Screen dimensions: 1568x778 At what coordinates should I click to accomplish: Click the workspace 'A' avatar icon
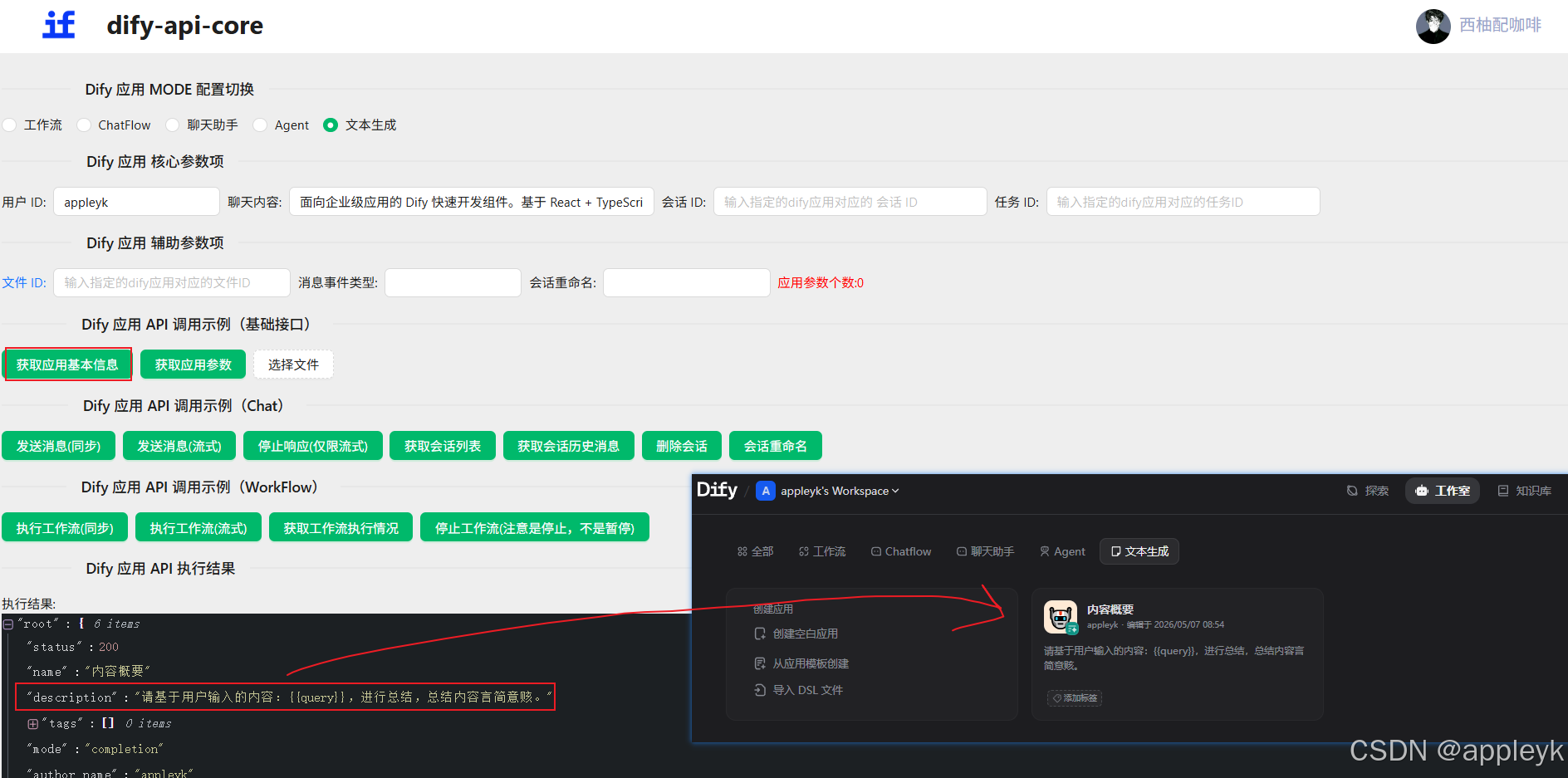tap(766, 491)
